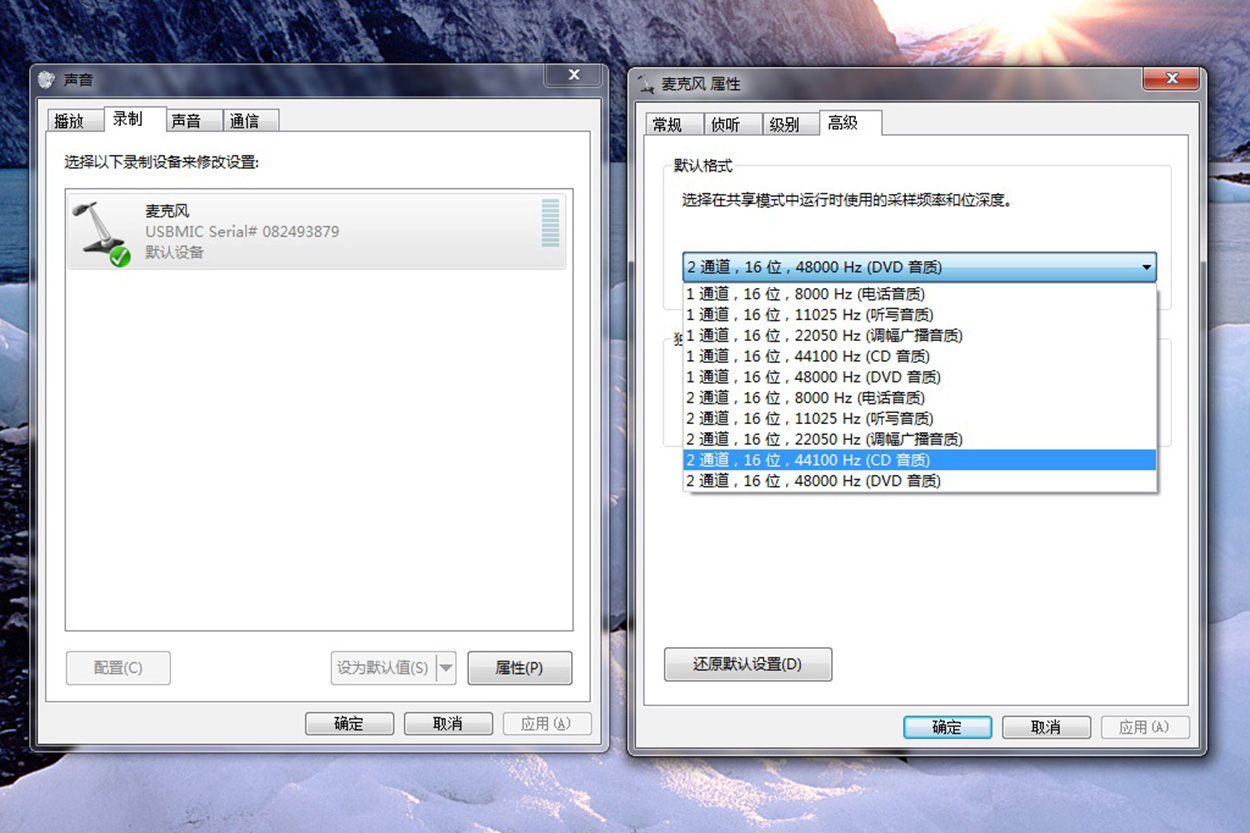The width and height of the screenshot is (1250, 833).
Task: Click the microphone input level meter
Action: pos(550,223)
